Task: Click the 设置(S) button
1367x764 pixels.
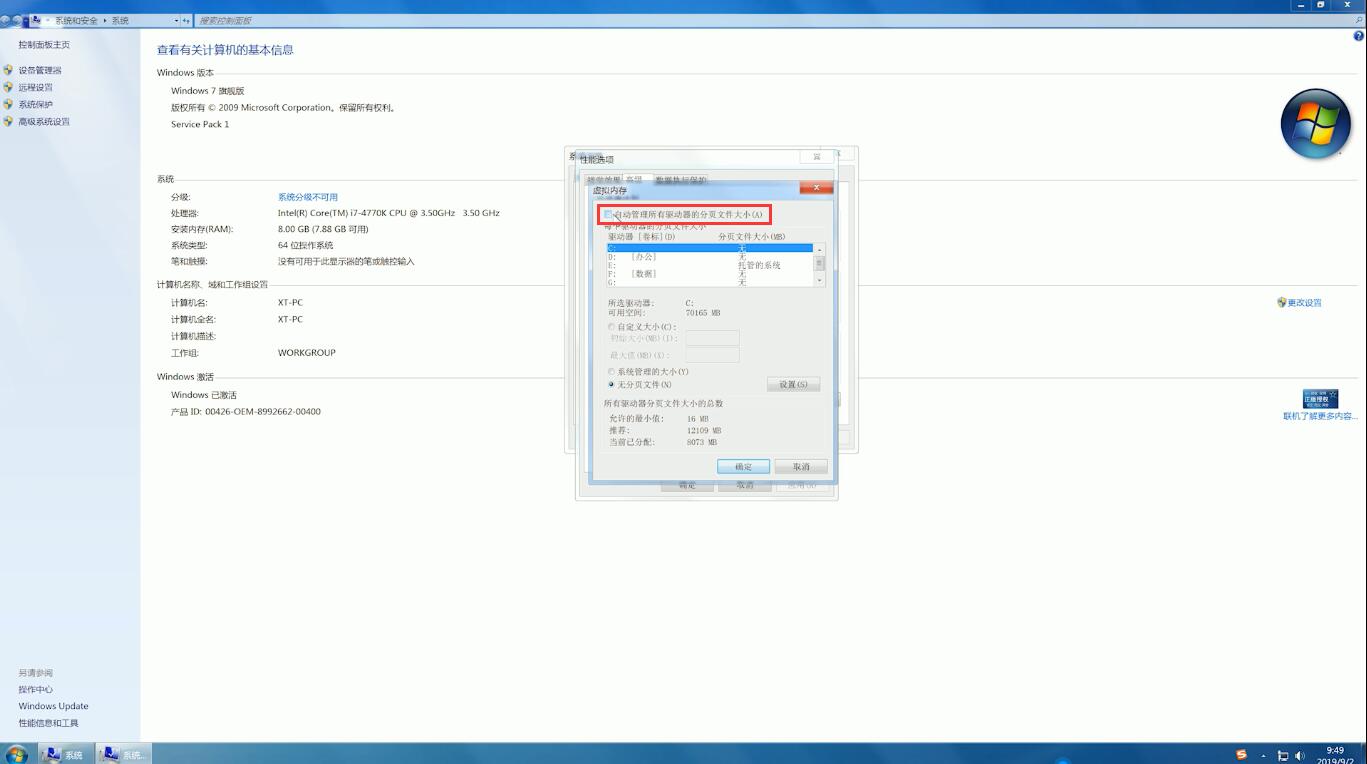Action: click(x=794, y=385)
